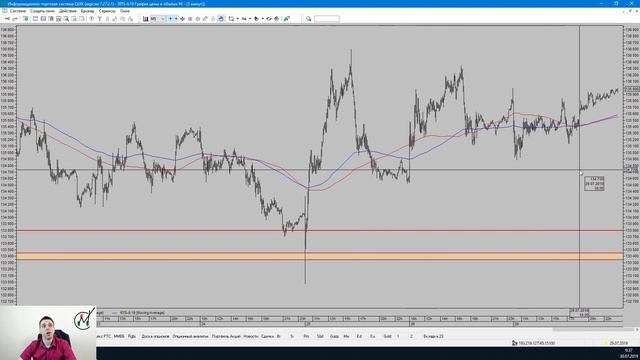Switch to the Доска опционов tab
The height and width of the screenshot is (360, 640).
[155, 336]
